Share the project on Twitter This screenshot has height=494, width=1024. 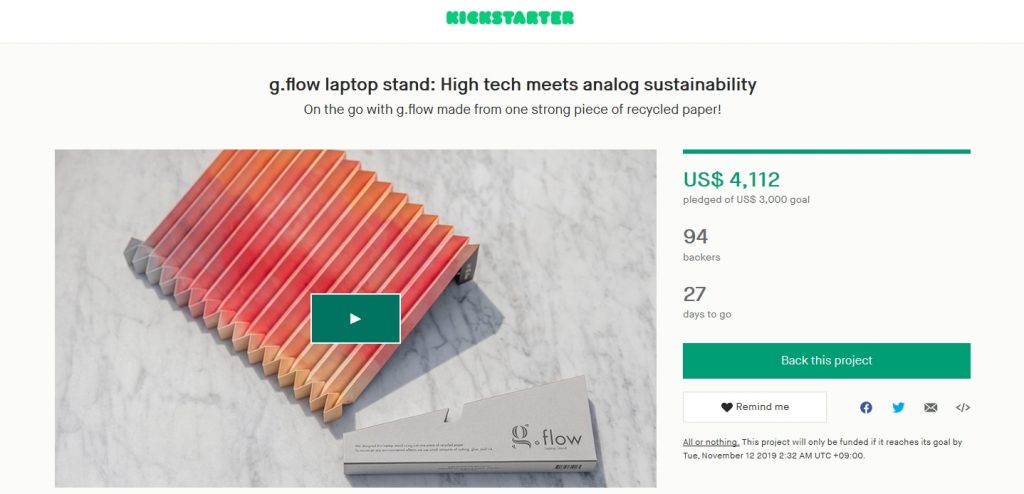(x=899, y=408)
